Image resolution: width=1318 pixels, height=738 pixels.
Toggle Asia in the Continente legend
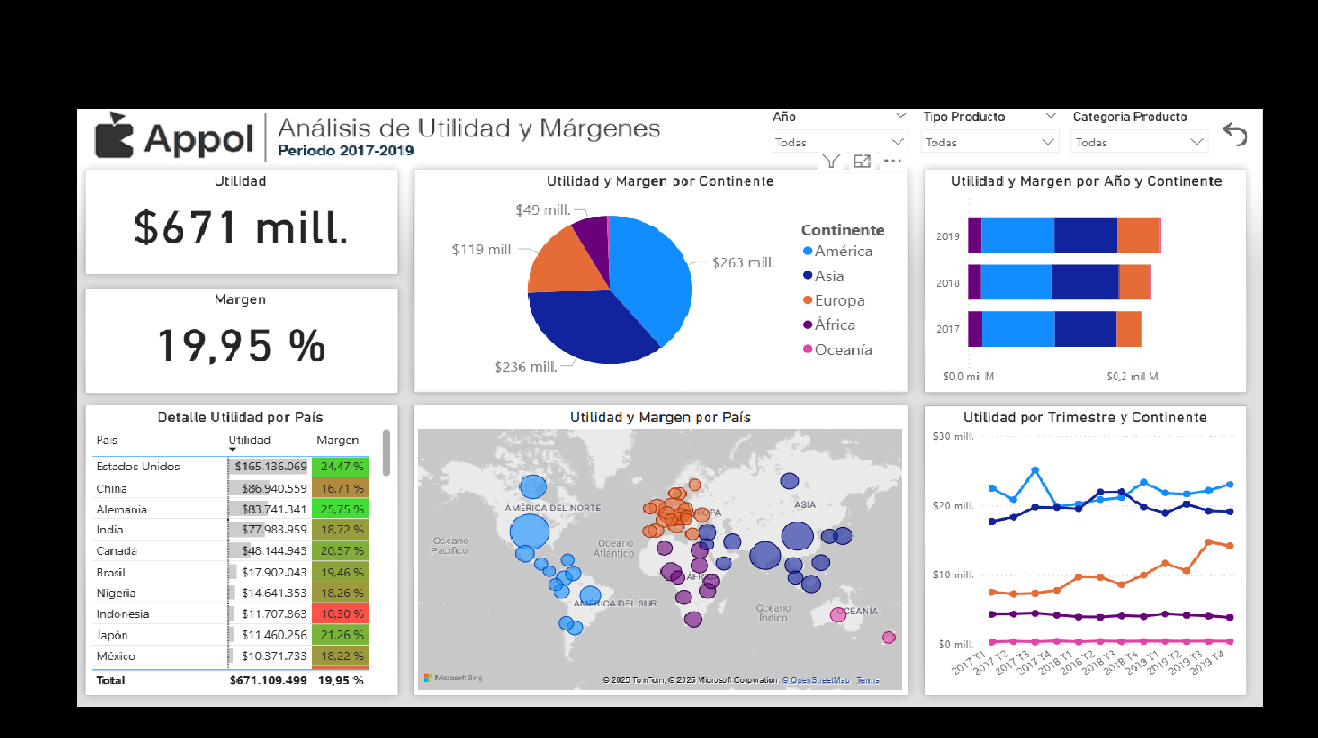[x=828, y=276]
